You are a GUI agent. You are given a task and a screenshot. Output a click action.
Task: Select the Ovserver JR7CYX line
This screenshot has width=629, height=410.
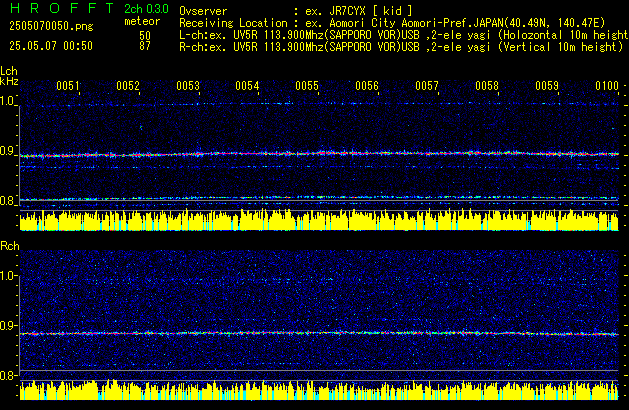(296, 11)
